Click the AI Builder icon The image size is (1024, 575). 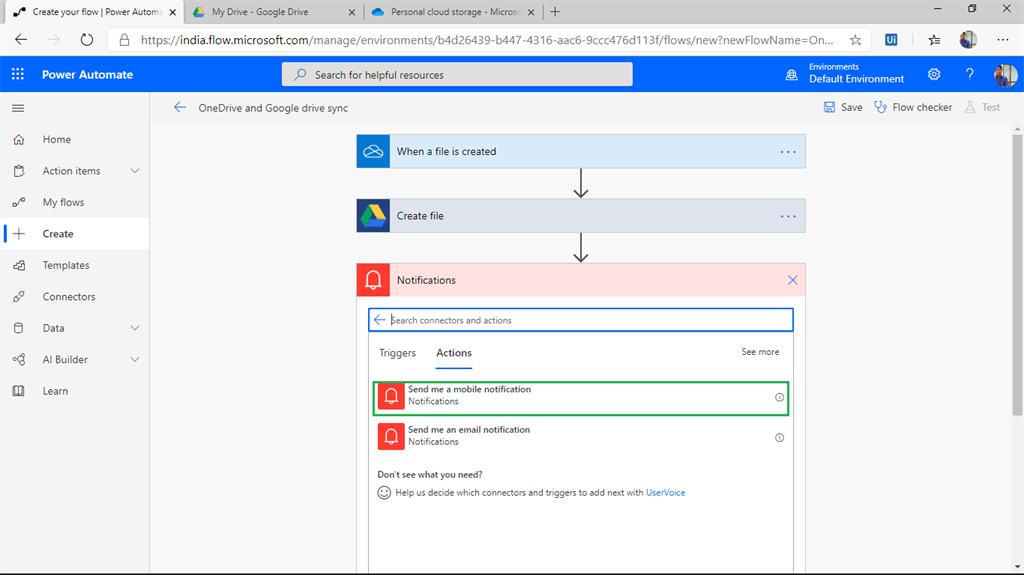pos(19,359)
